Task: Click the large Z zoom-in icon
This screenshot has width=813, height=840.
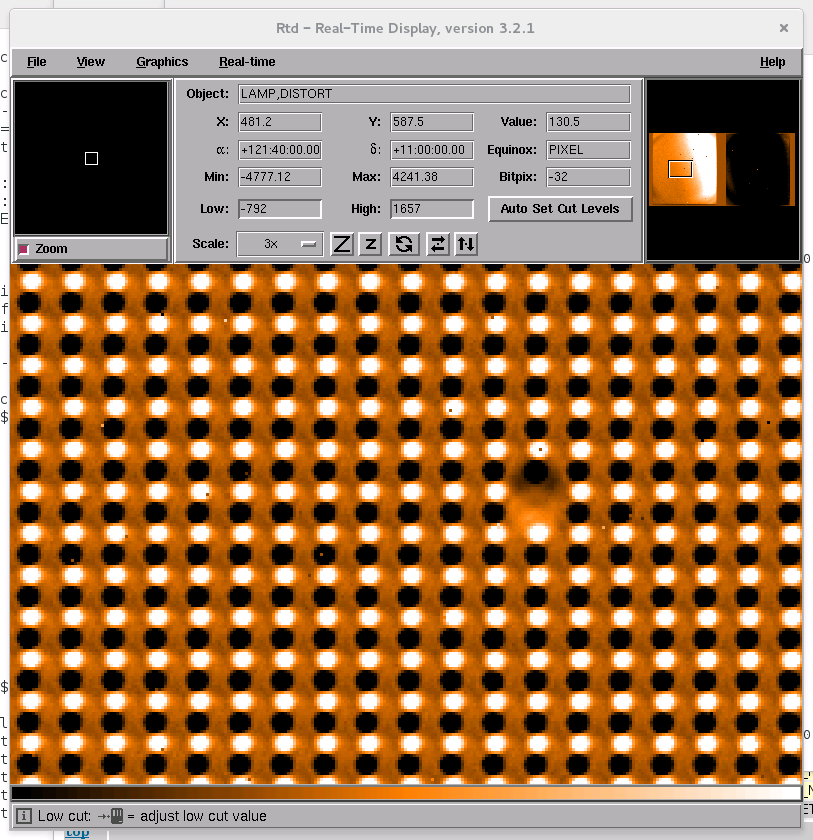Action: (x=342, y=244)
